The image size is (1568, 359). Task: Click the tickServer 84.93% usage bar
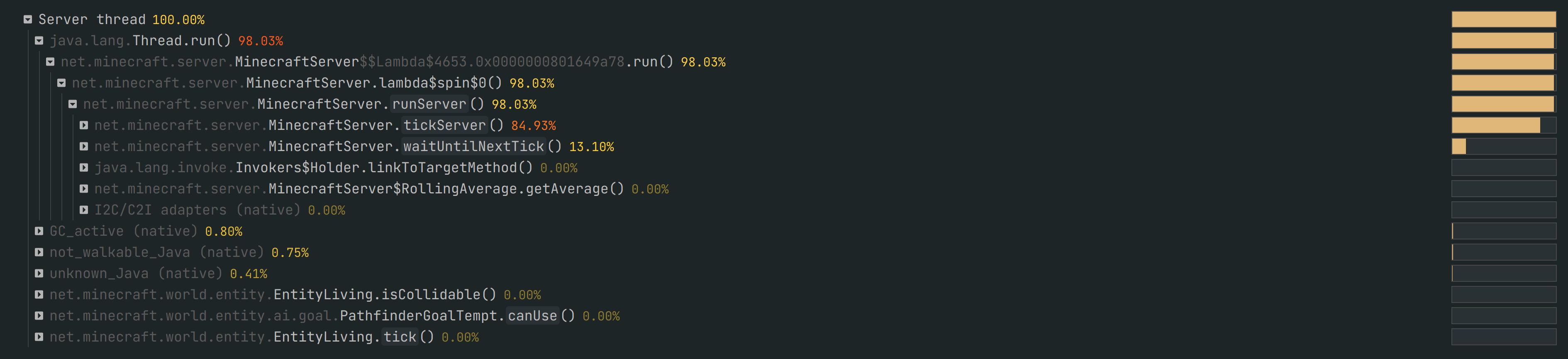coord(1503,125)
